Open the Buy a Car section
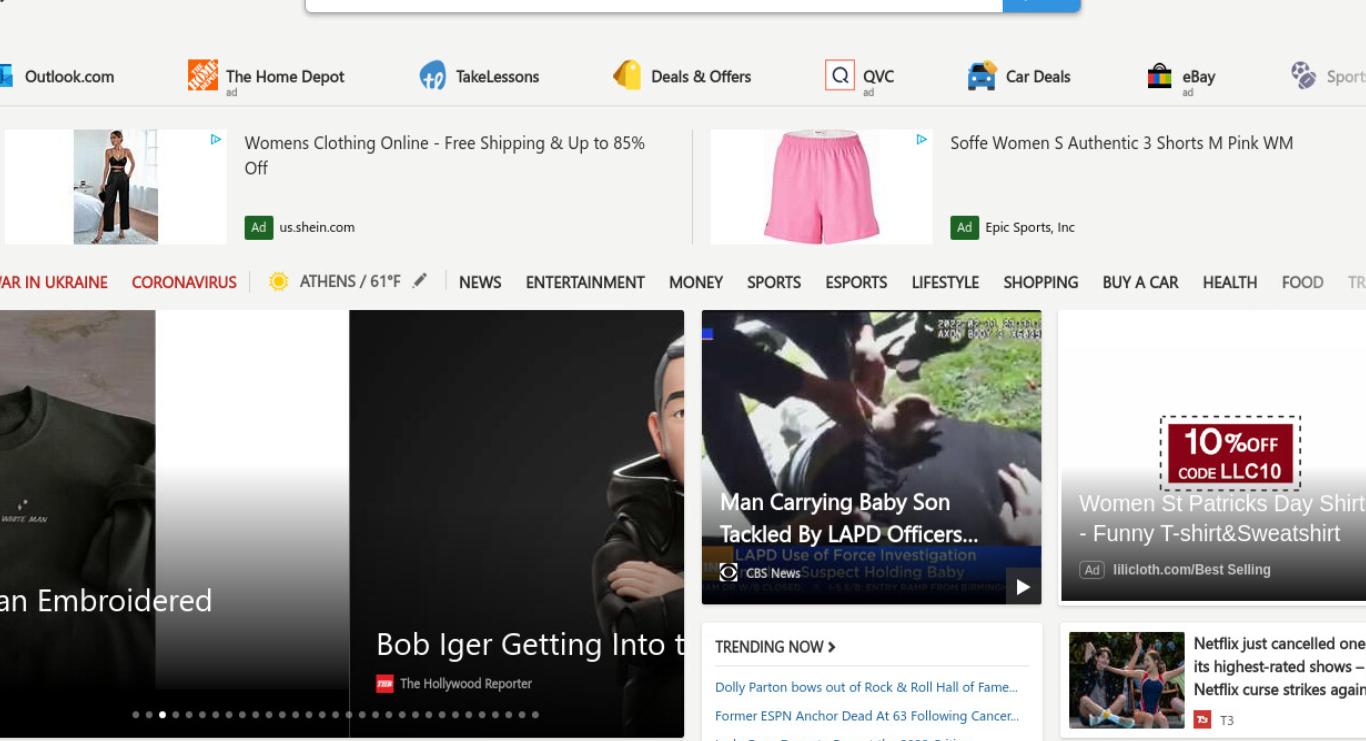Viewport: 1366px width, 741px height. [1140, 282]
